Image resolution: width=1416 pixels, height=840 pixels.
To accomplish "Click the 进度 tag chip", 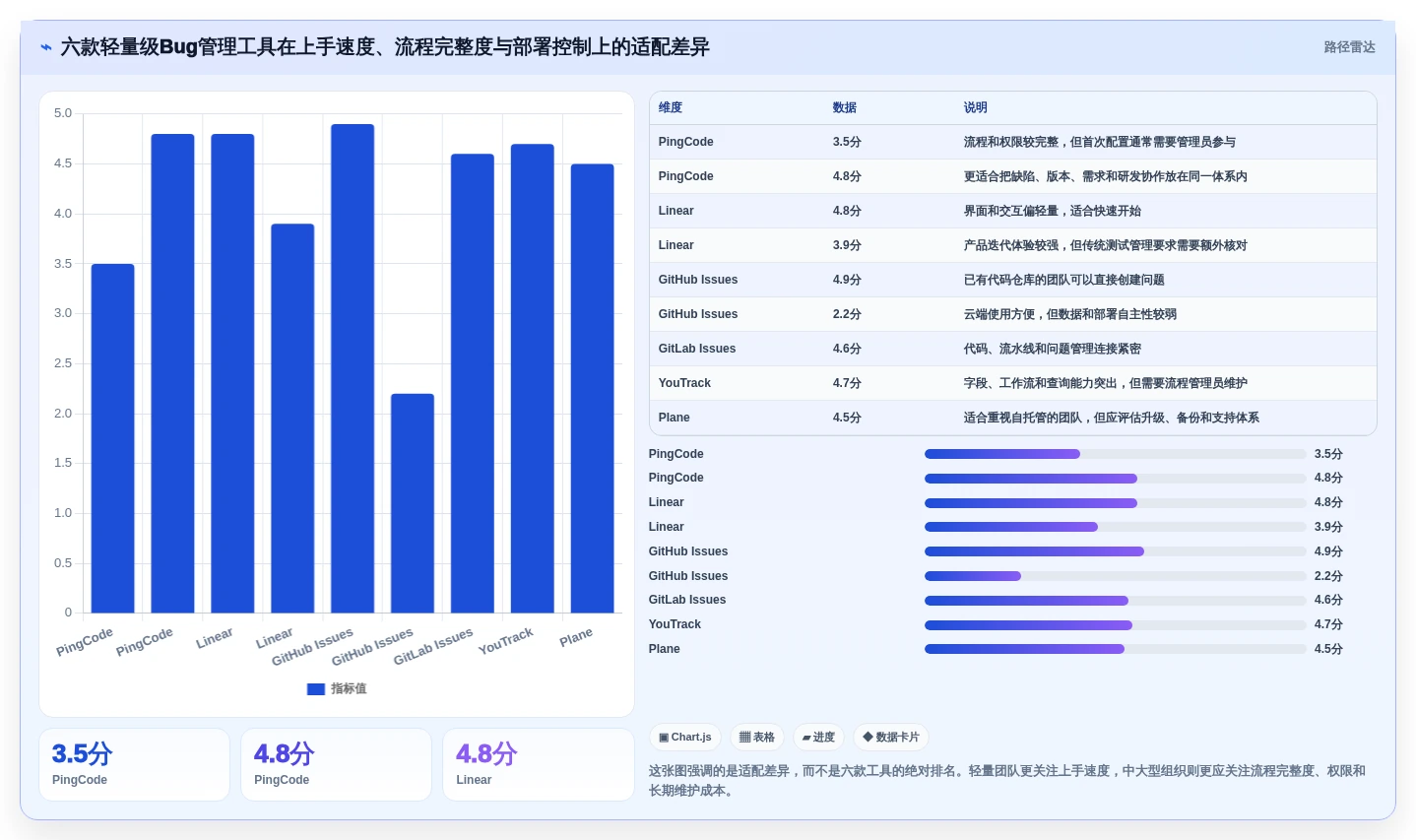I will [818, 737].
